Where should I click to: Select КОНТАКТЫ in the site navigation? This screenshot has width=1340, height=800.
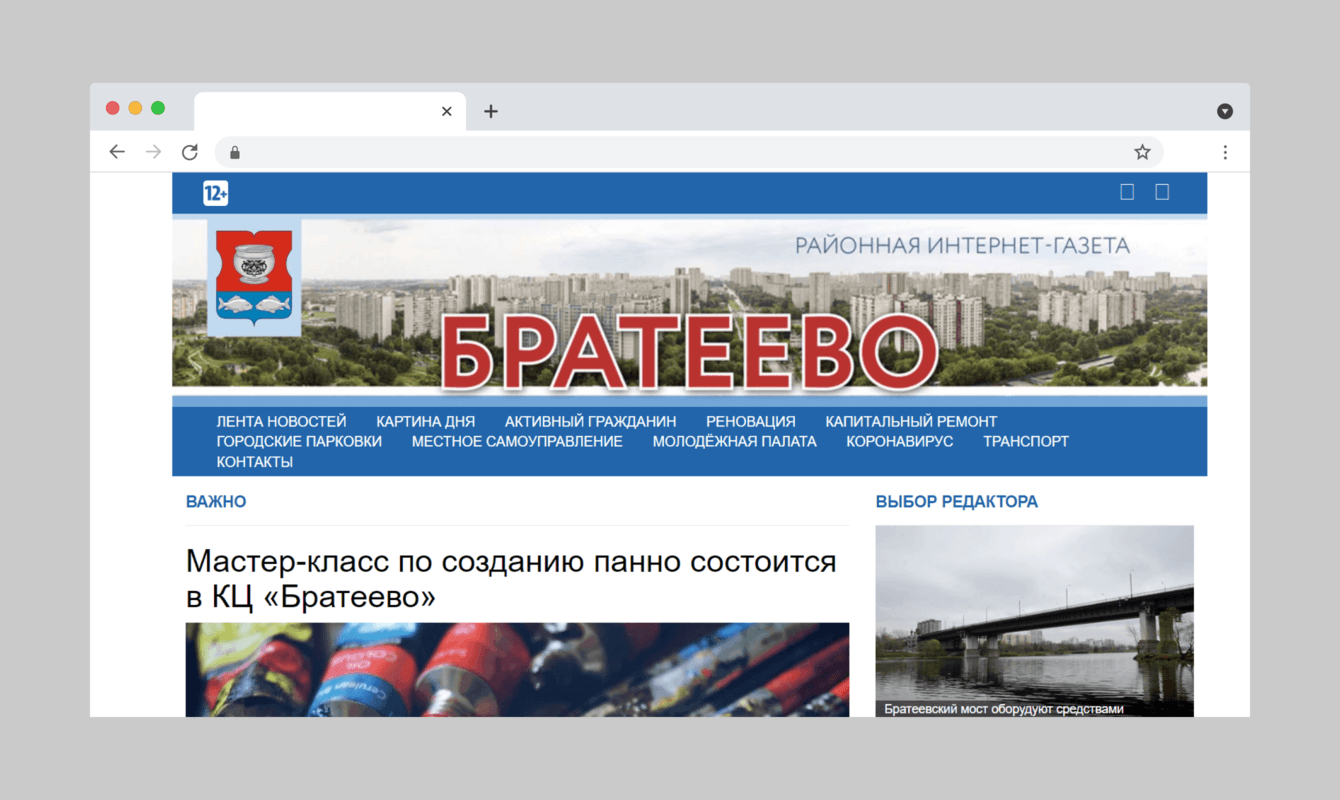[254, 461]
